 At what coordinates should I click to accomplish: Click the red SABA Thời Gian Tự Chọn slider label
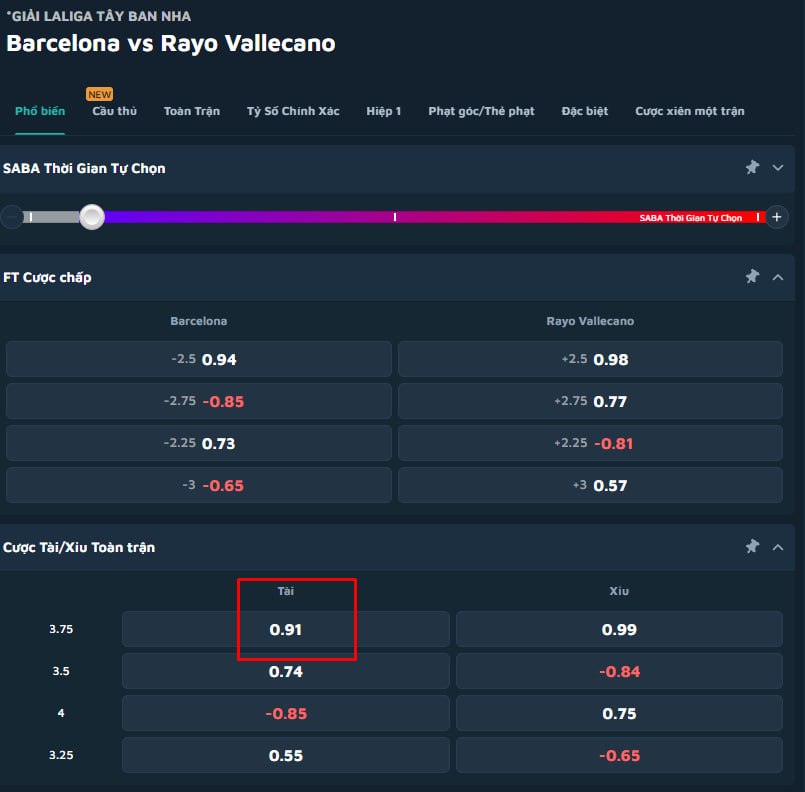[x=691, y=218]
